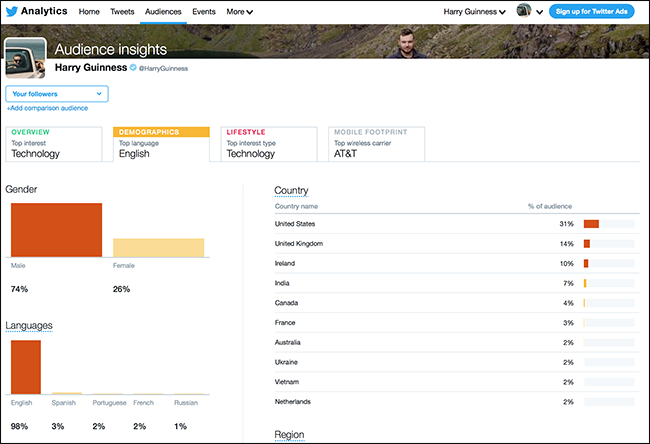Viewport: 650px width, 444px height.
Task: Click the French language label
Action: click(x=143, y=403)
